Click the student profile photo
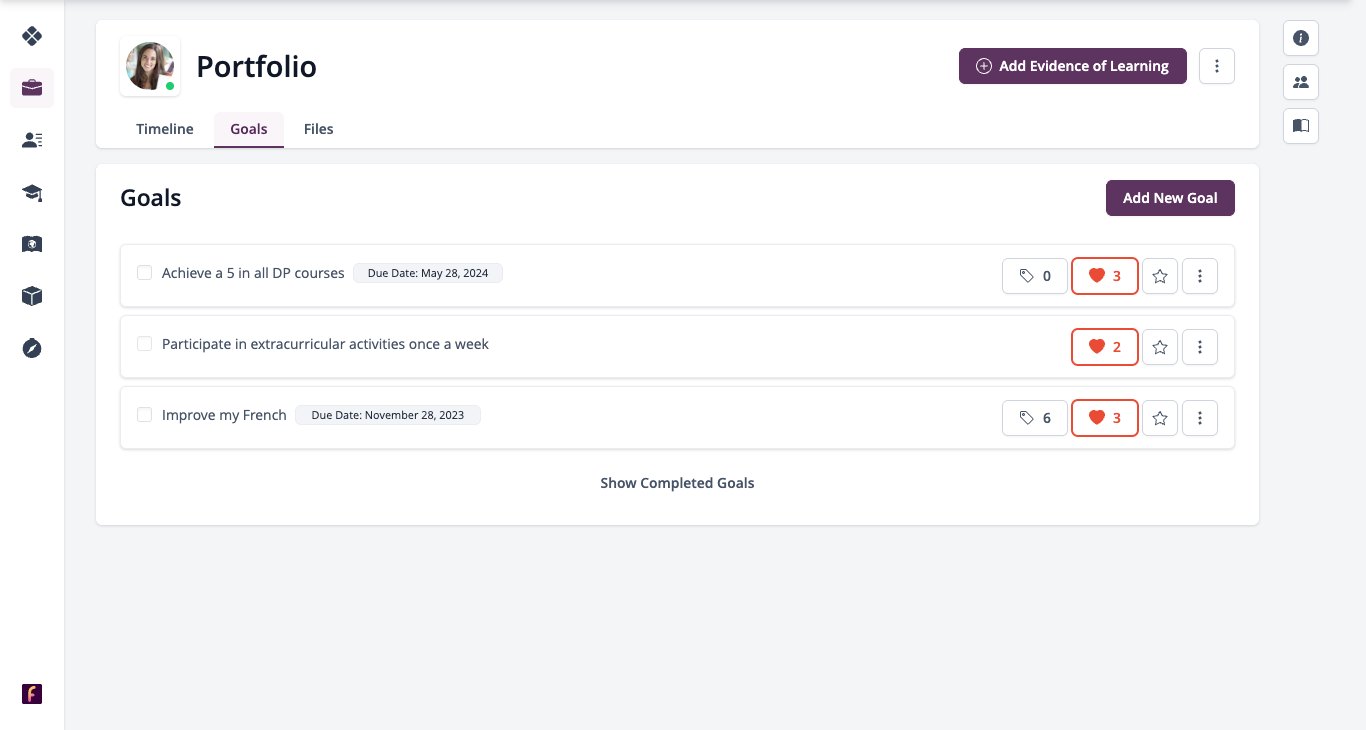Viewport: 1366px width, 730px height. coord(150,66)
